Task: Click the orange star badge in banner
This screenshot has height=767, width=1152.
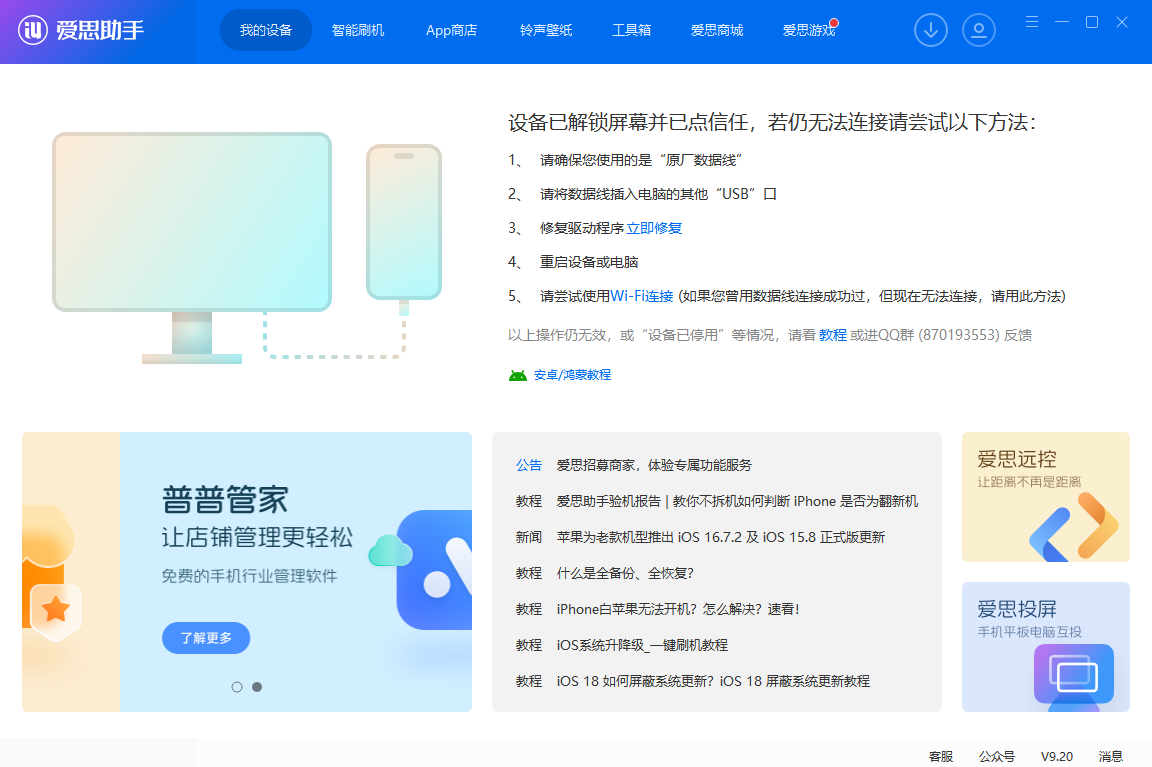Action: point(56,609)
